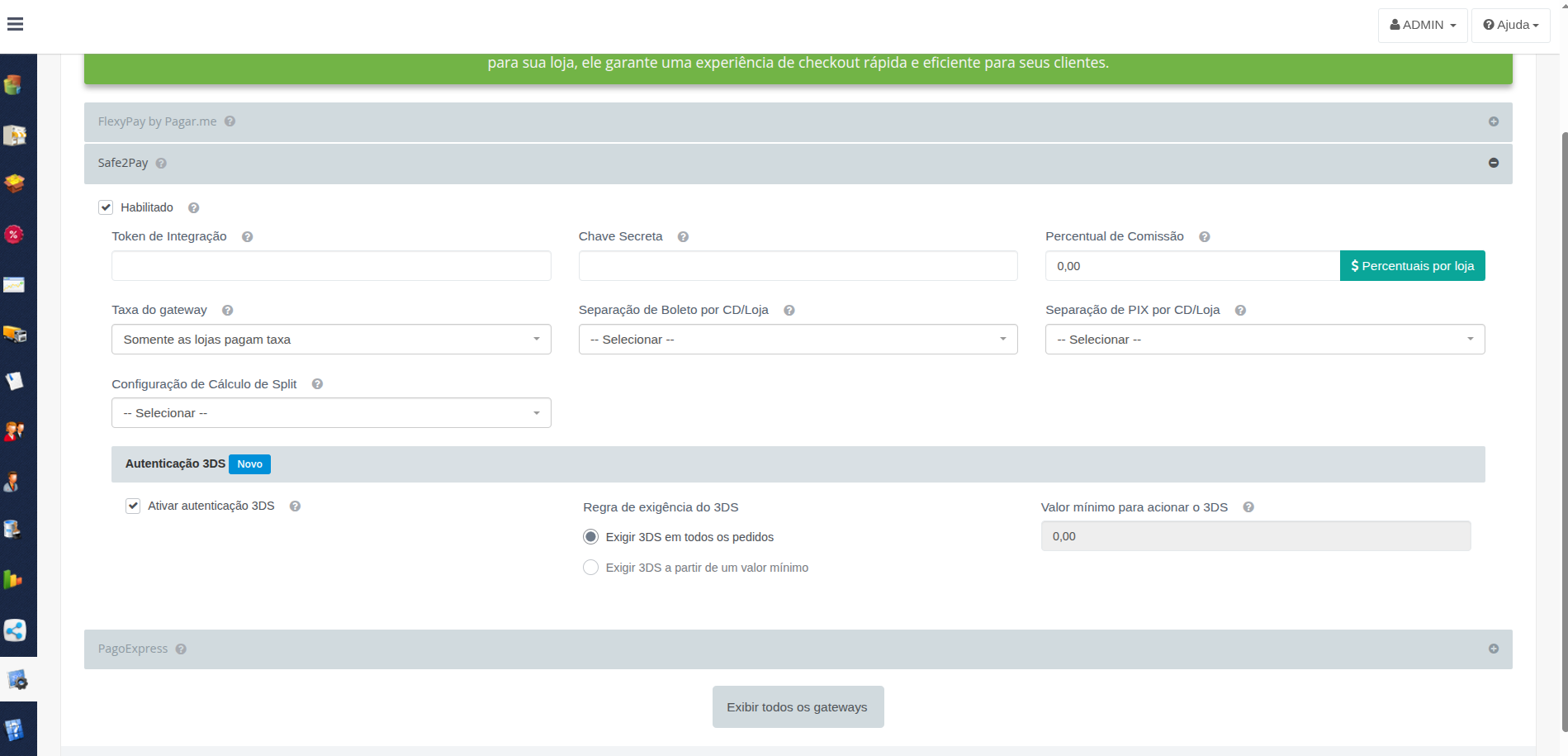Open the bar chart reports sidebar icon

[x=14, y=580]
